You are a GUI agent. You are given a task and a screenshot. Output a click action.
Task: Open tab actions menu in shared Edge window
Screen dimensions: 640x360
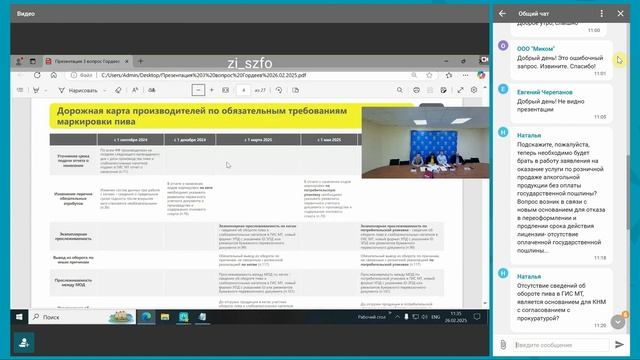click(x=33, y=61)
